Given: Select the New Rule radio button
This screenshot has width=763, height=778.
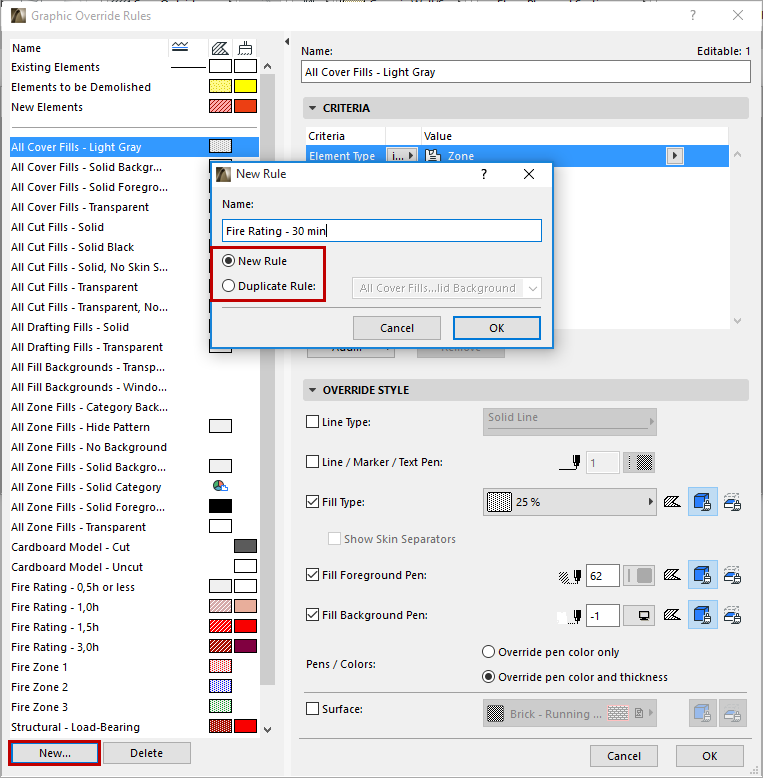Looking at the screenshot, I should [x=228, y=261].
